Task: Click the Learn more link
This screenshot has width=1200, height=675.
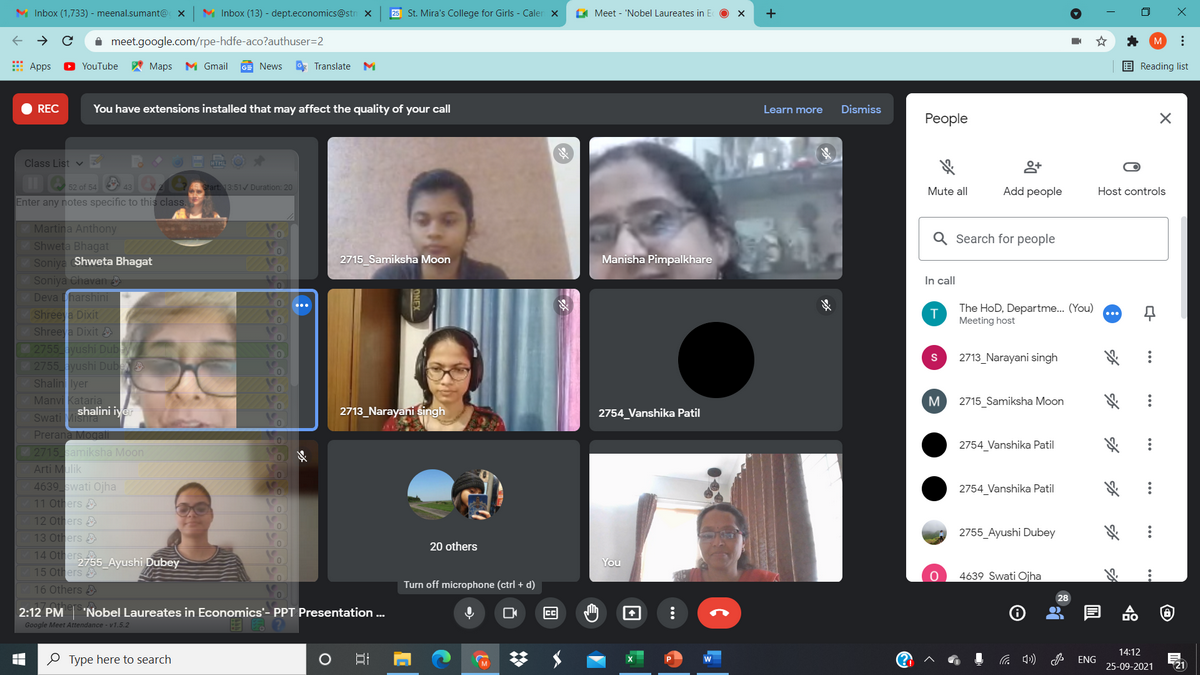Action: point(792,109)
